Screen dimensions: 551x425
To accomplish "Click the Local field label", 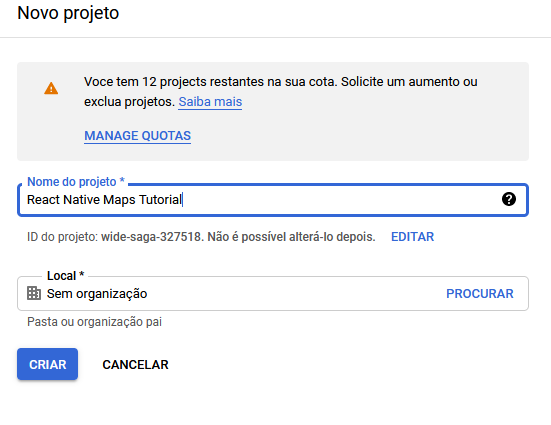I will (x=66, y=276).
